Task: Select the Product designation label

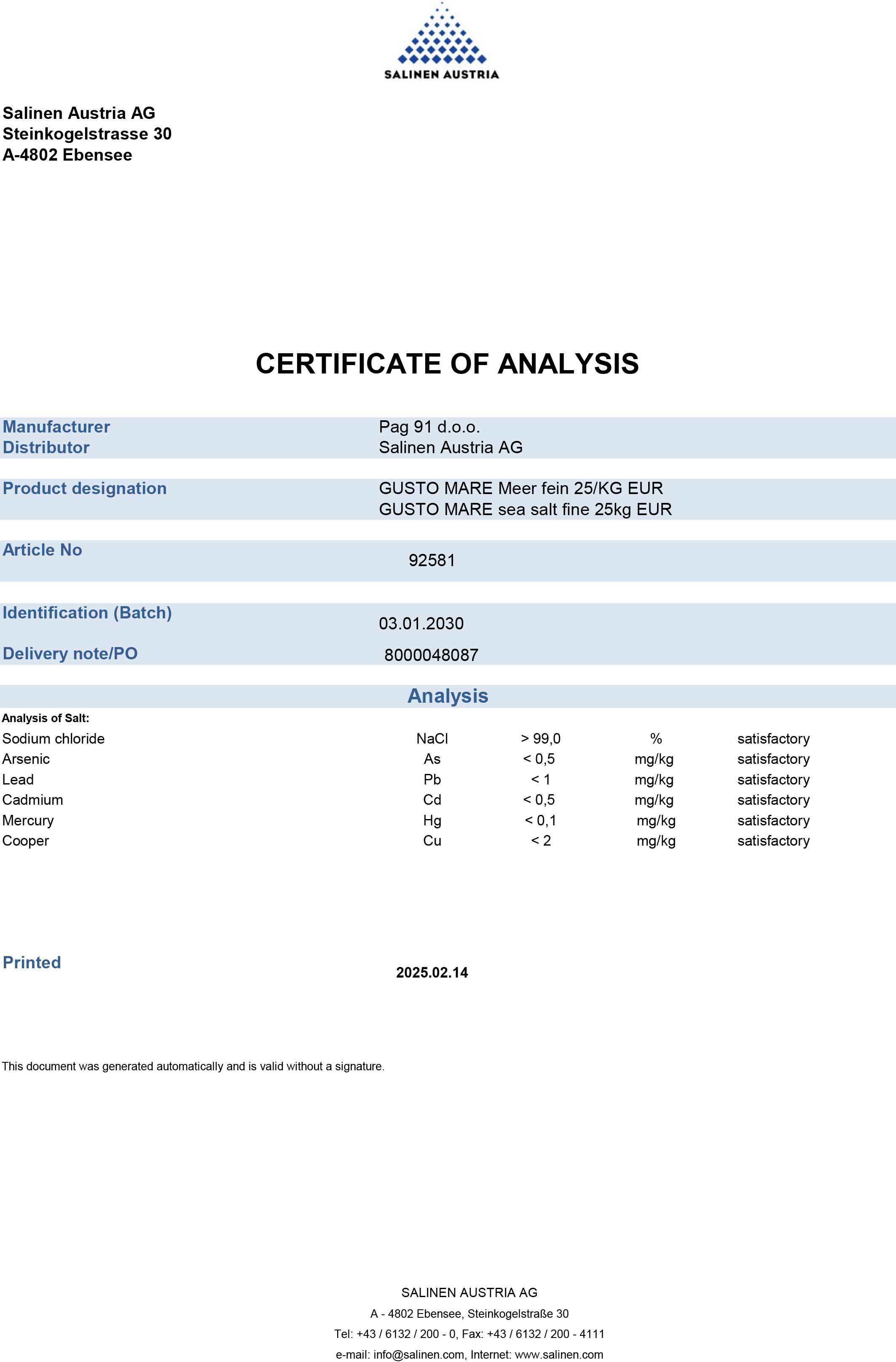Action: pyautogui.click(x=85, y=489)
